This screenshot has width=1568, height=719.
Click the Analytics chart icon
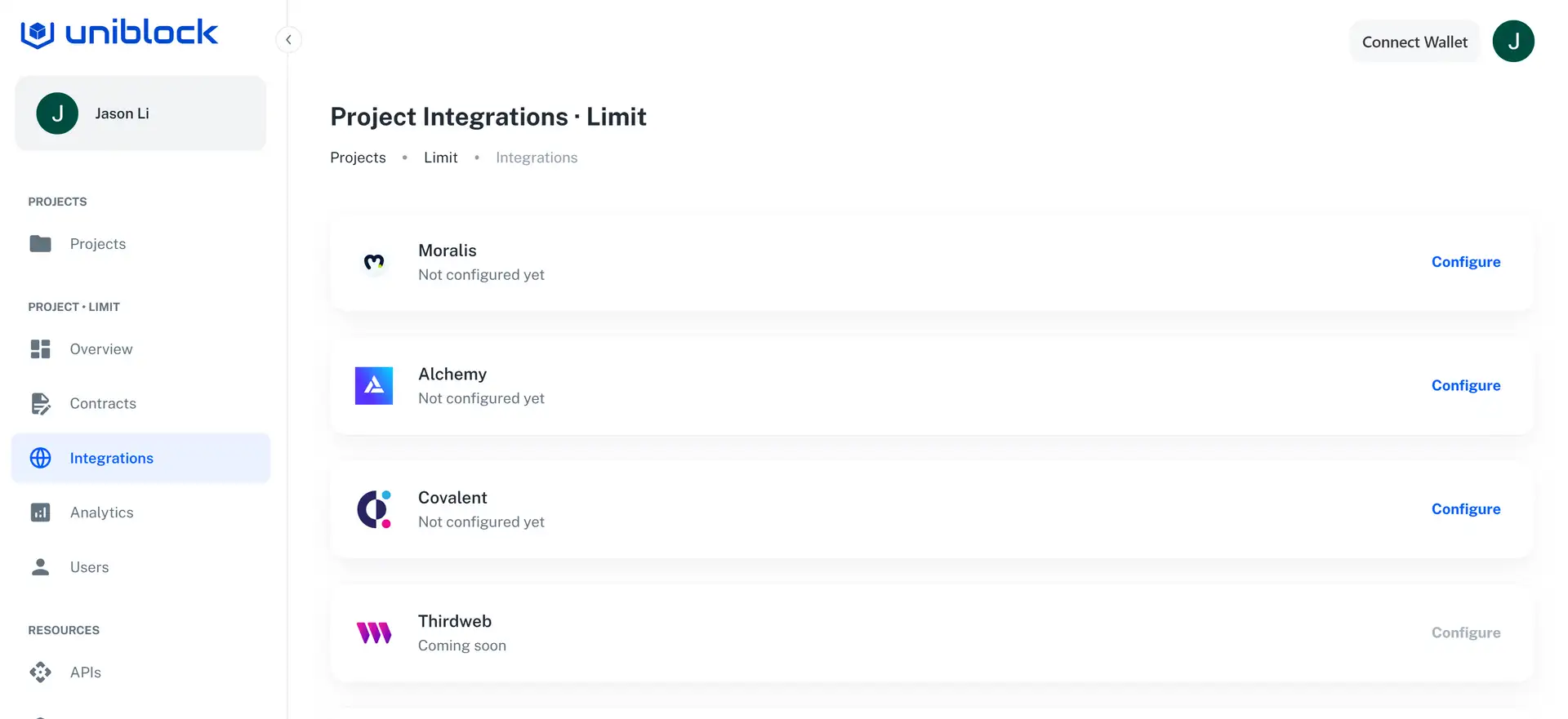coord(40,513)
